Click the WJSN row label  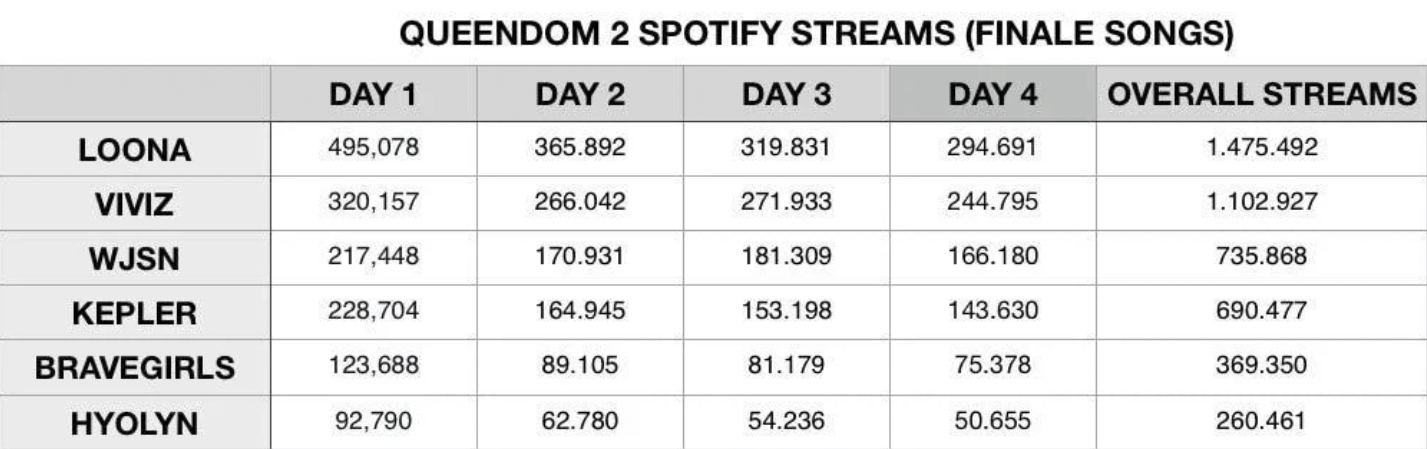click(135, 258)
